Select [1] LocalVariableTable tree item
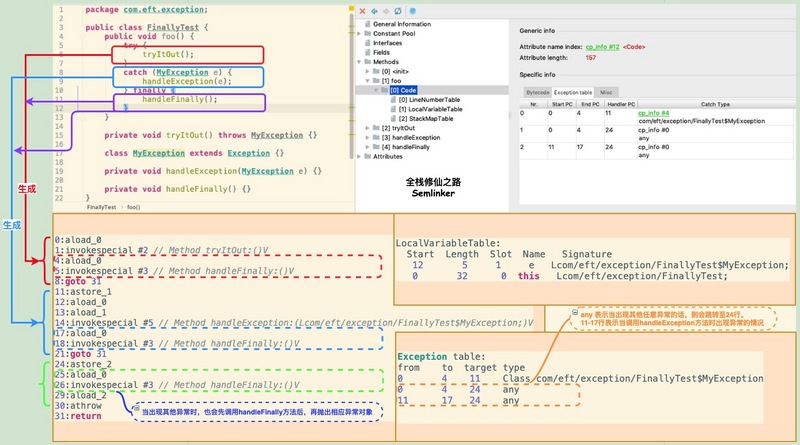Image resolution: width=800 pixels, height=445 pixels. [x=431, y=109]
